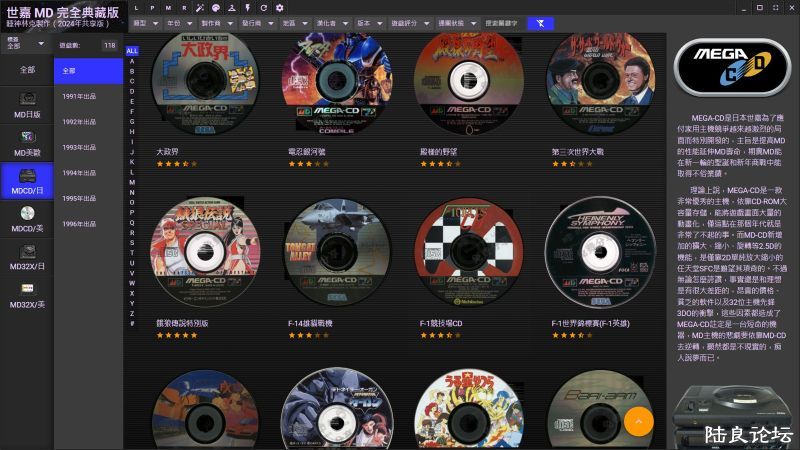Image resolution: width=800 pixels, height=450 pixels.
Task: Click the 電忍銀河號 game title text
Action: click(x=307, y=152)
